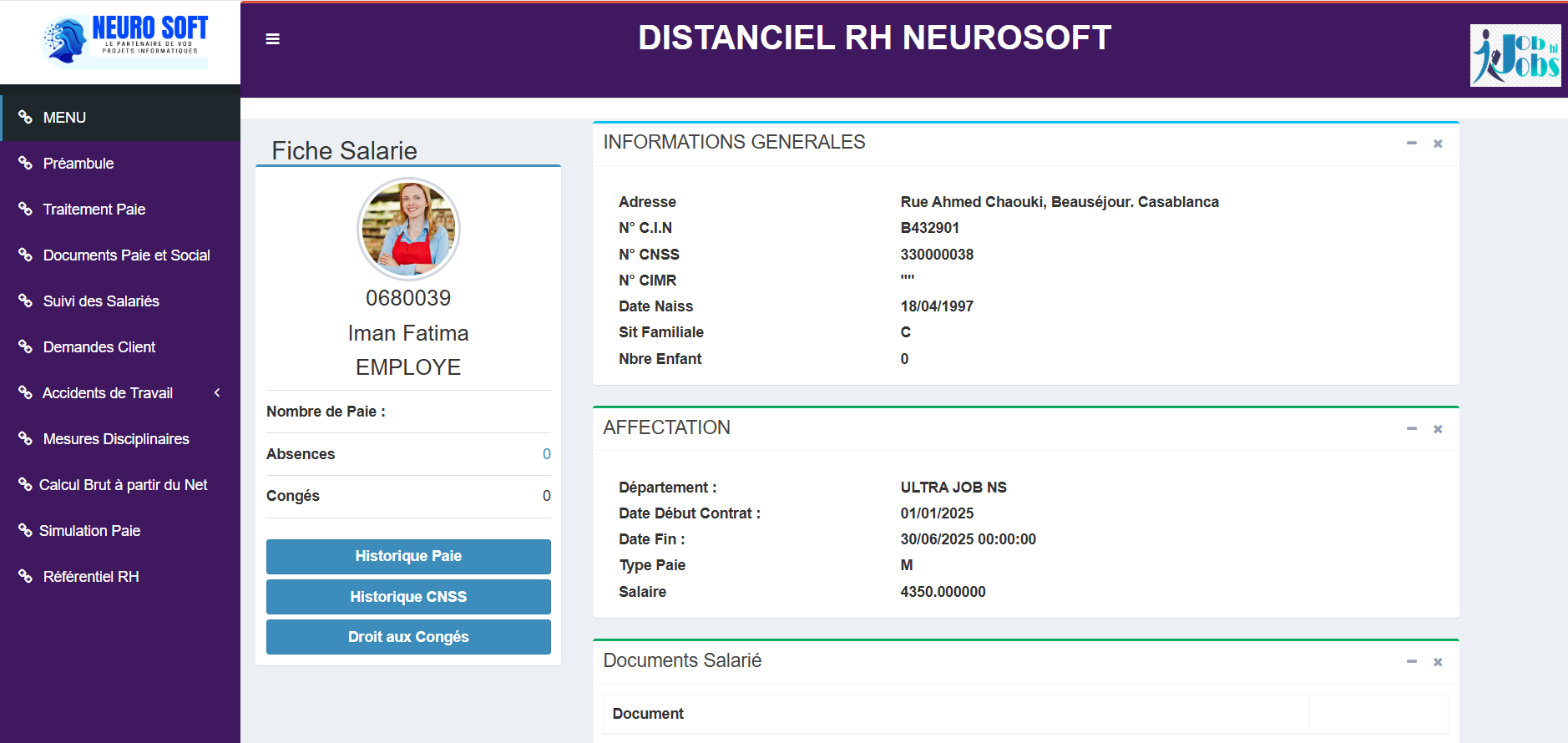This screenshot has height=743, width=1568.
Task: Click the Historique CNSS button
Action: (x=408, y=597)
